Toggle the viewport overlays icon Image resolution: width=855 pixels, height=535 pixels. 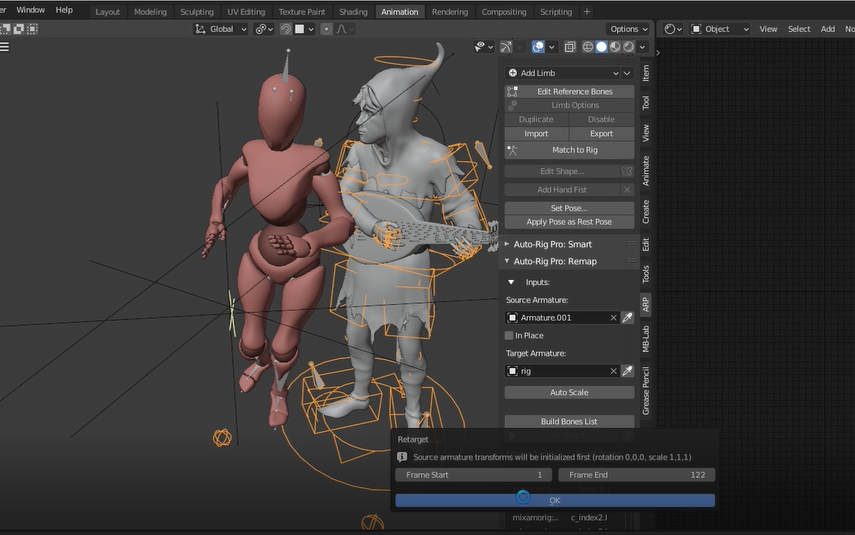pos(539,47)
